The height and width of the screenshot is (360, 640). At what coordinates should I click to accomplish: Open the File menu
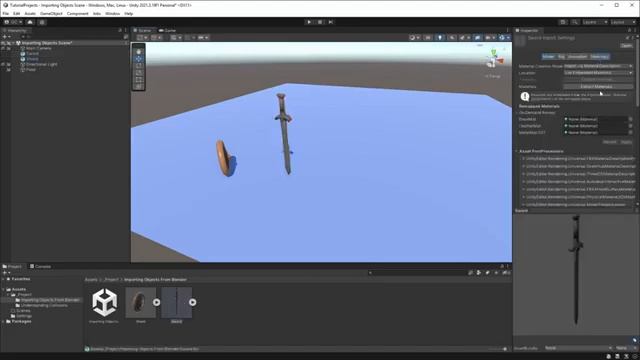(6, 13)
